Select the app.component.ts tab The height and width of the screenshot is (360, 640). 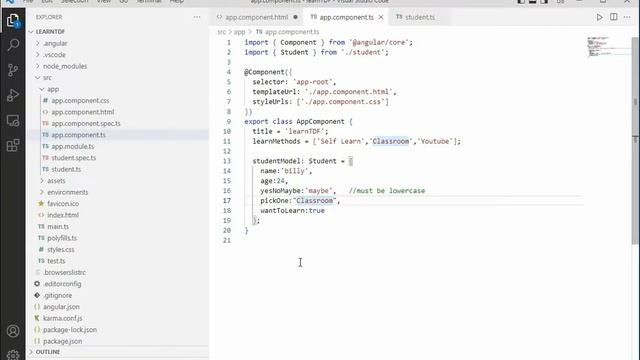(x=346, y=17)
